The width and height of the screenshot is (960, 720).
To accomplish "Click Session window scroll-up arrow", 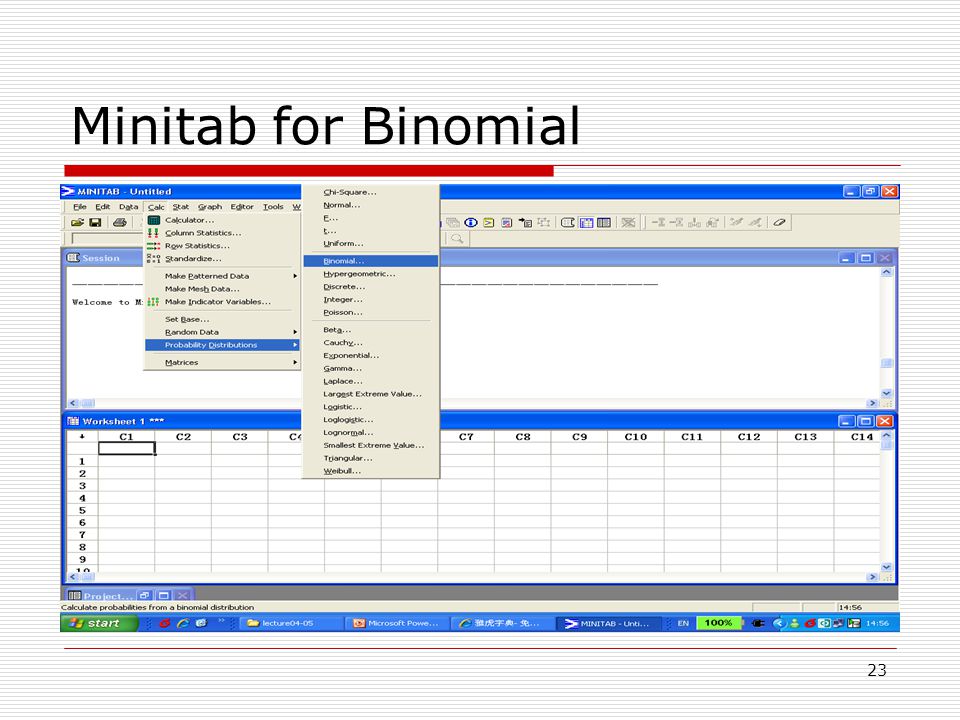I will (887, 272).
